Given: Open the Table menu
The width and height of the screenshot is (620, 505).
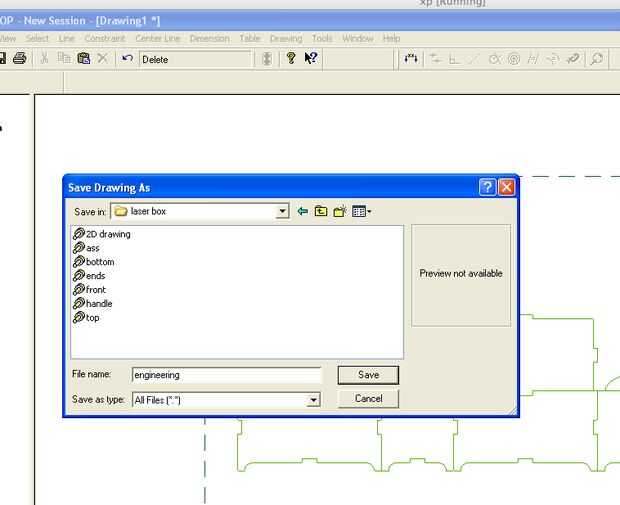Looking at the screenshot, I should point(250,38).
